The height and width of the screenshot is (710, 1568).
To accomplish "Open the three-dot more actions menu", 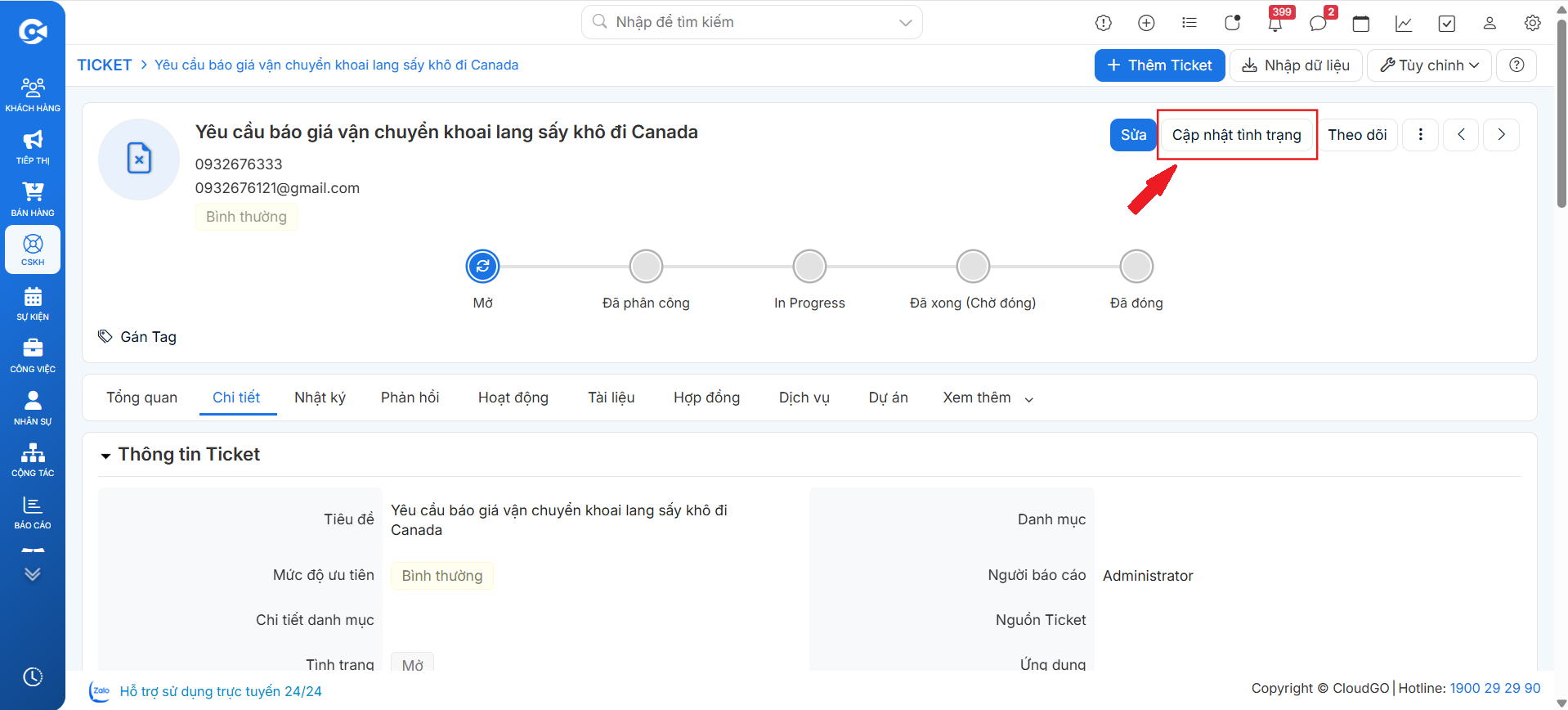I will [x=1421, y=135].
